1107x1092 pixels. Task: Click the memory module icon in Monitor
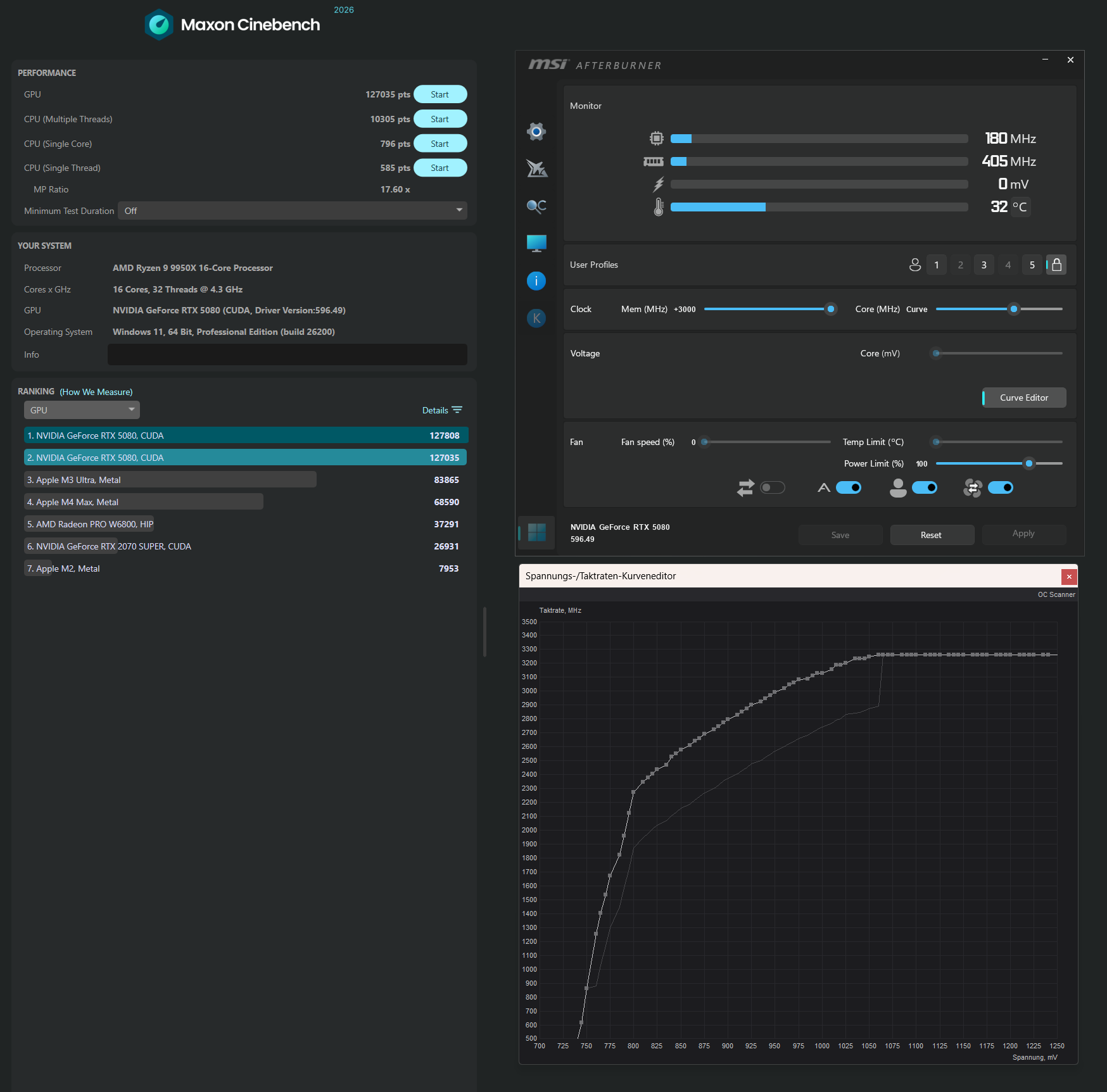tap(654, 161)
